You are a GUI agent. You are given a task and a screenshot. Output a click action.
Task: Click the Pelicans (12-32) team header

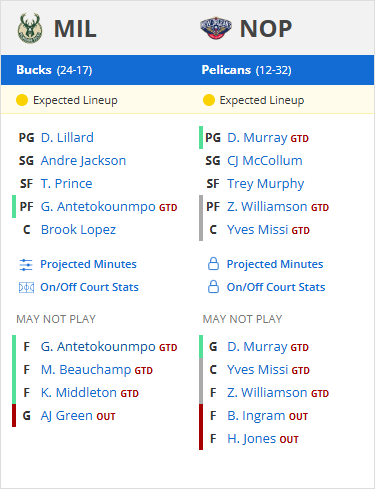(246, 70)
